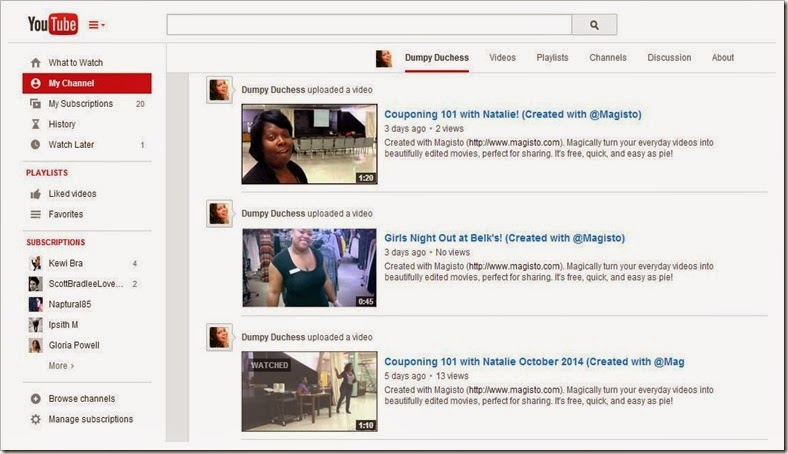Expand More subscriptions list
788x454 pixels.
pos(61,366)
